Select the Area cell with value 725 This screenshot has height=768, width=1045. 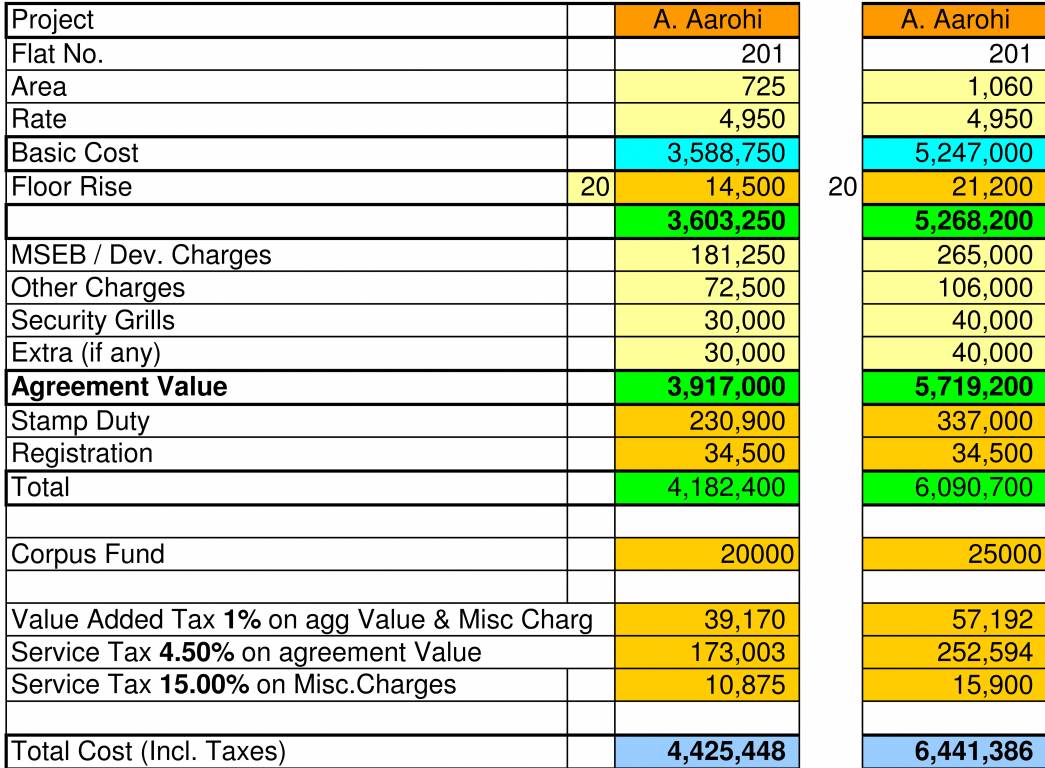(708, 88)
